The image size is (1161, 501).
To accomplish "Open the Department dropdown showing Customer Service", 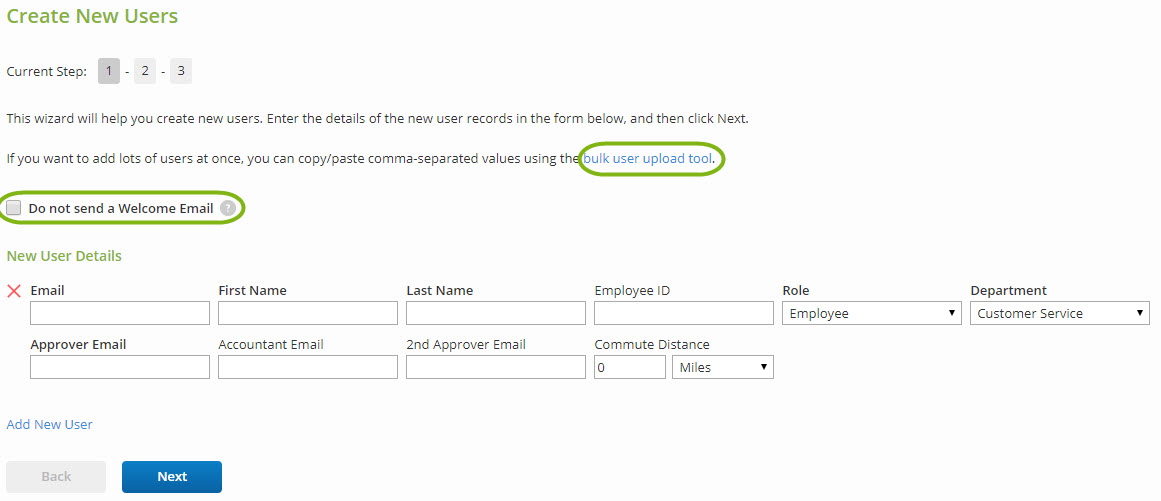I will 1060,313.
